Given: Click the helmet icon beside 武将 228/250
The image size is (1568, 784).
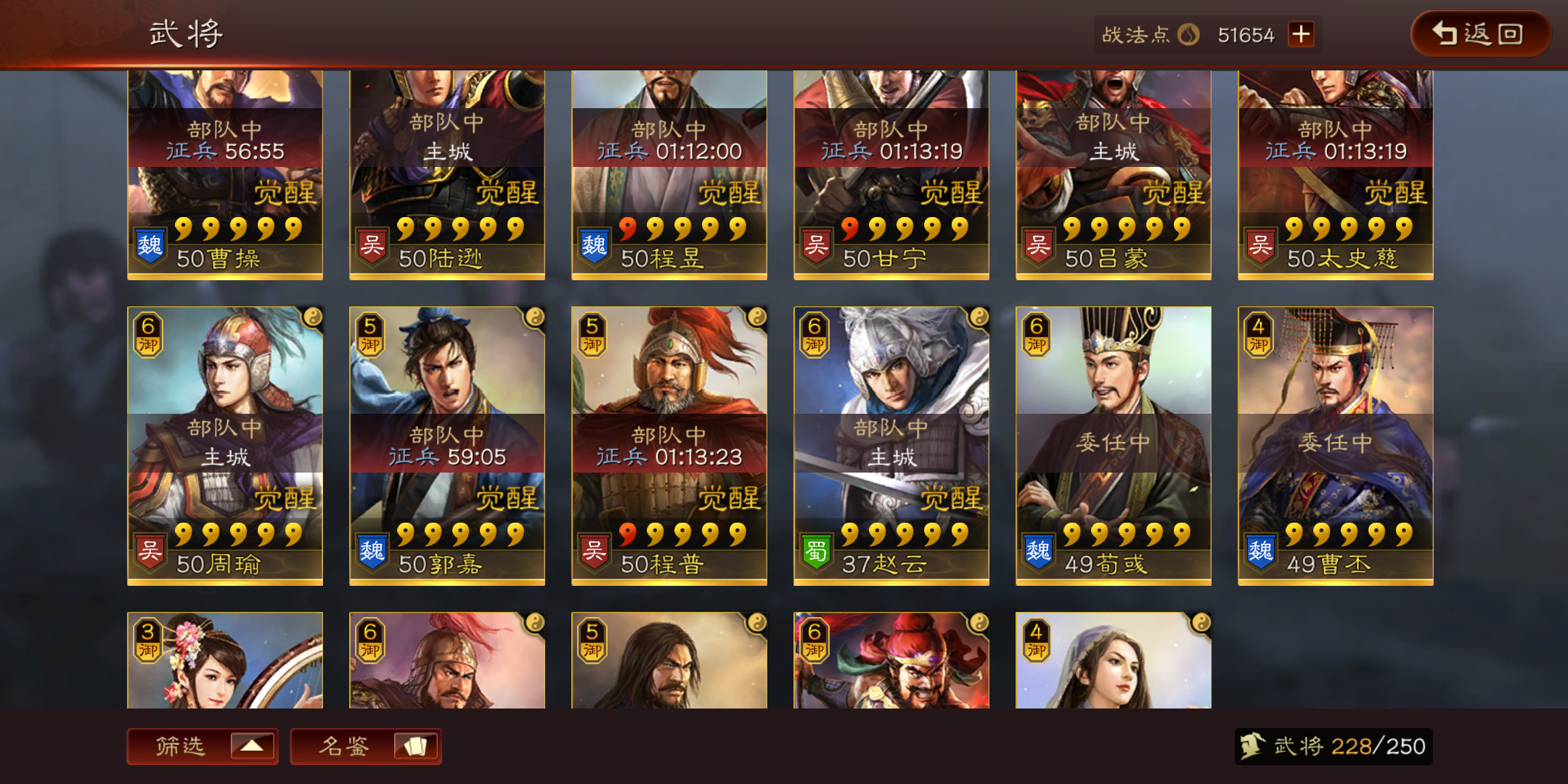Looking at the screenshot, I should pos(1251,746).
